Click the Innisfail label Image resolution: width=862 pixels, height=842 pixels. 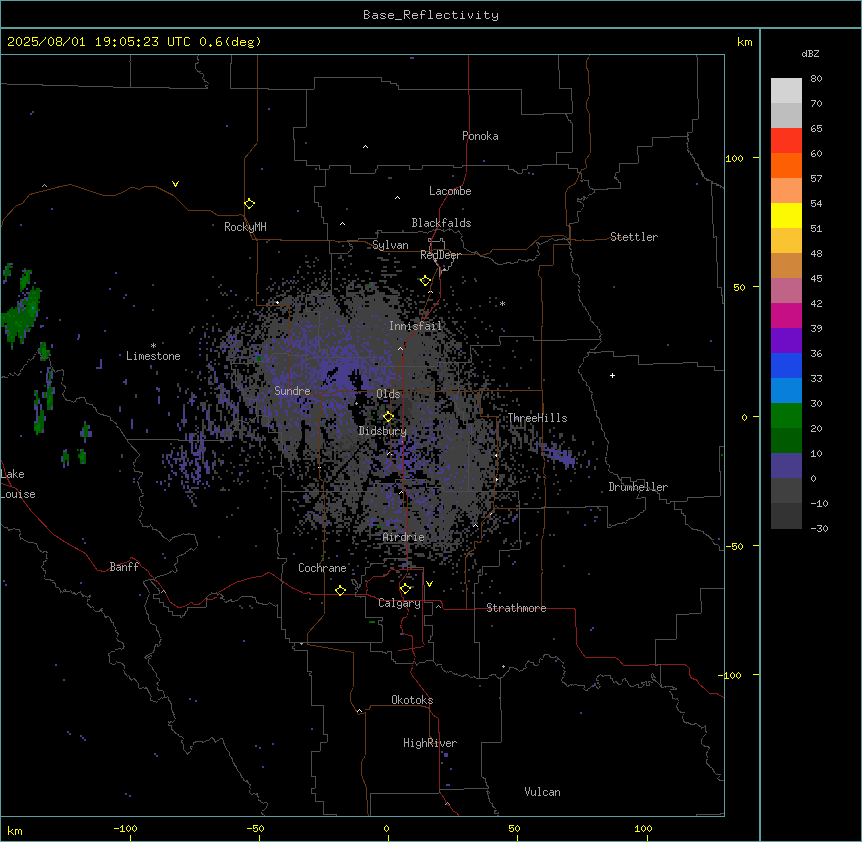[x=416, y=326]
